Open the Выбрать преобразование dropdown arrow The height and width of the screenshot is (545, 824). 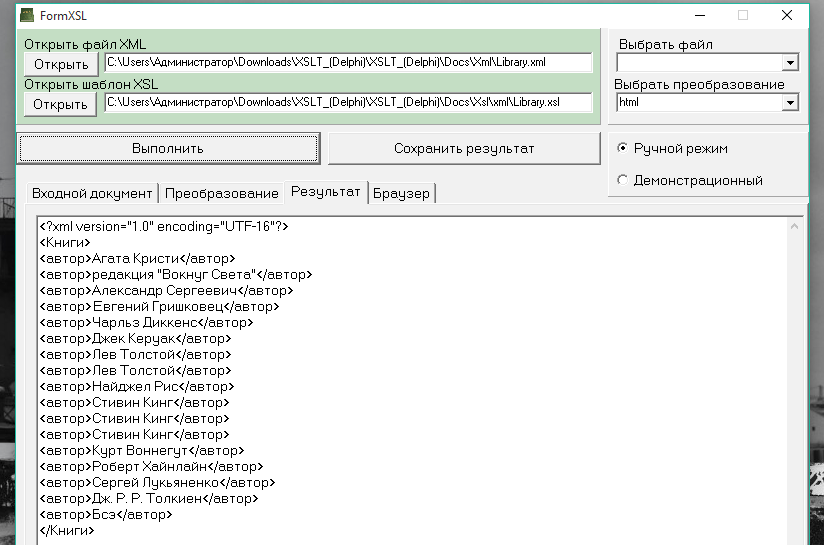[x=790, y=102]
